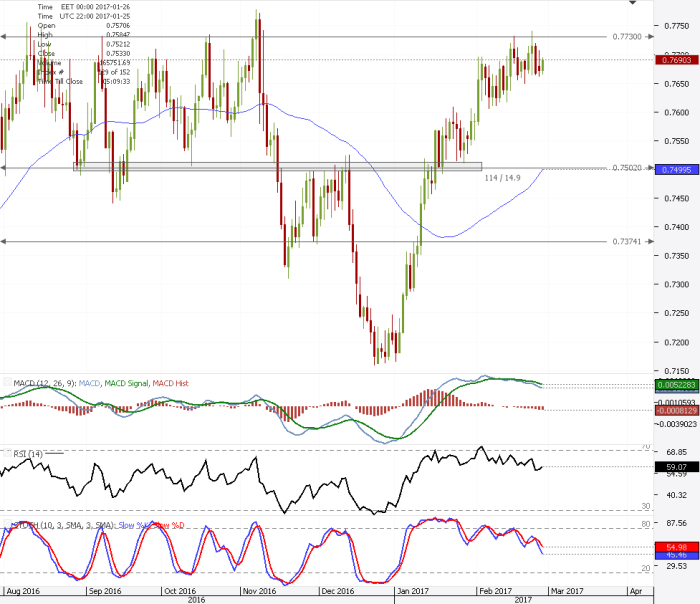Click the 0.7150 price scale label
Screen dimensions: 700x604
coord(677,371)
